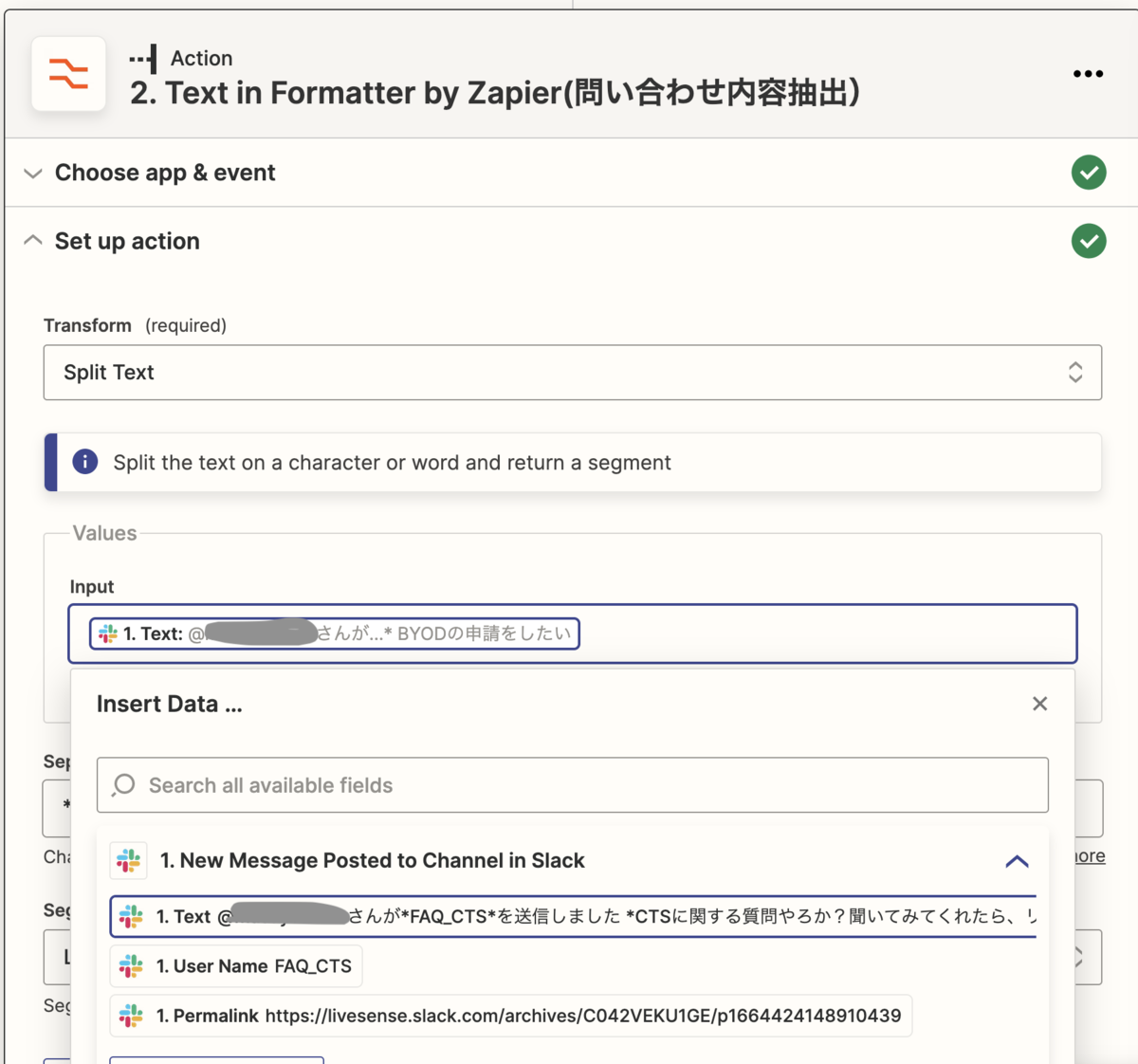The image size is (1138, 1064).
Task: Close the Insert Data panel
Action: [1040, 704]
